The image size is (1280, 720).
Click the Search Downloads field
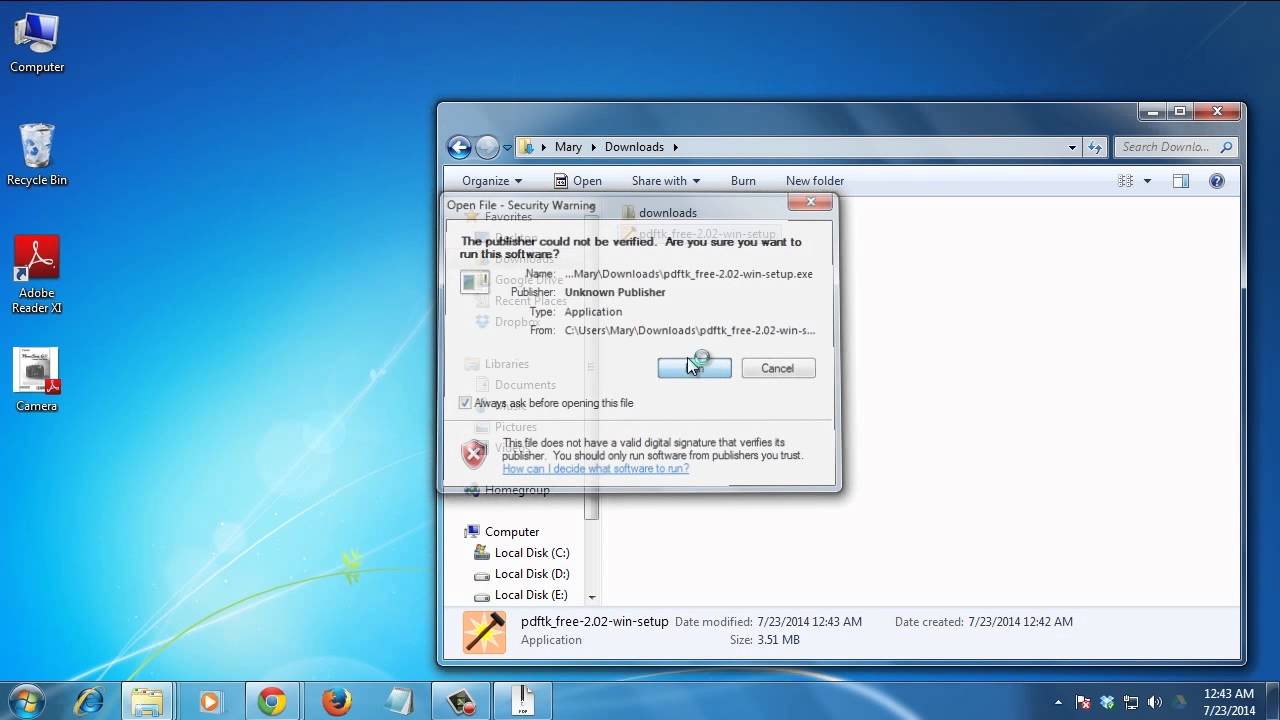point(1176,147)
